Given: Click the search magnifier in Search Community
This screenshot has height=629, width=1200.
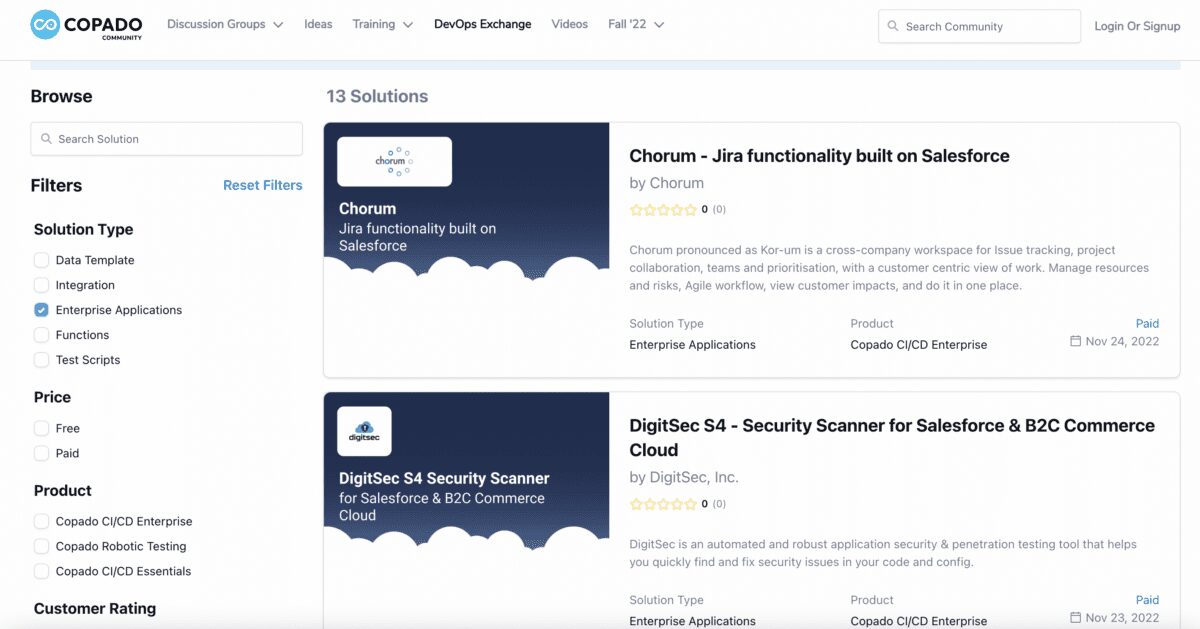Looking at the screenshot, I should tap(893, 26).
